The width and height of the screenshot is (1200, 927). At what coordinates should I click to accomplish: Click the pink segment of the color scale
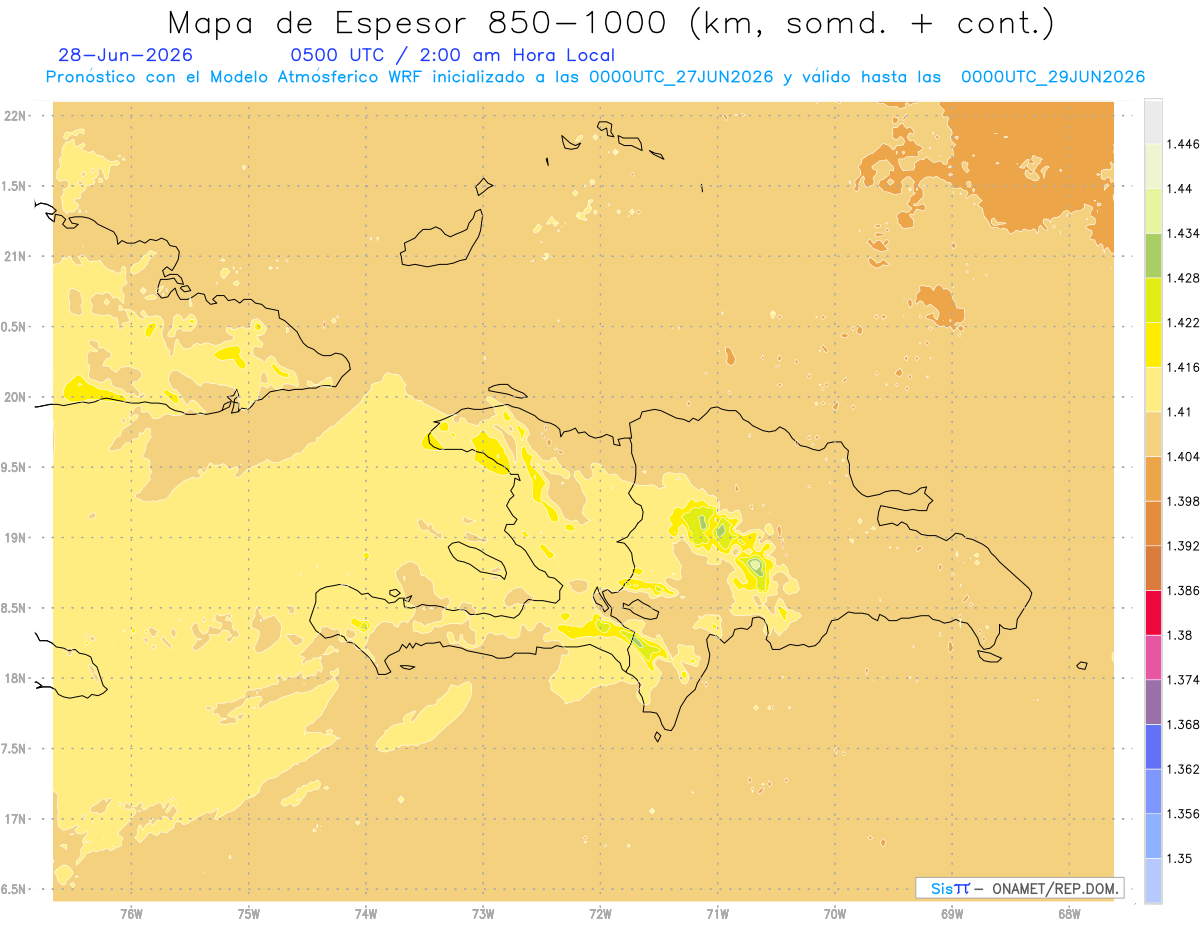tap(1153, 657)
